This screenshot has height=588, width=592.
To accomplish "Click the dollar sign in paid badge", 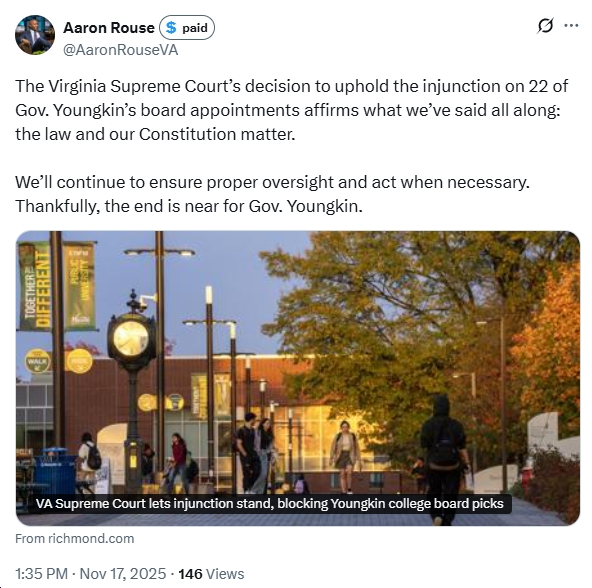I will tap(171, 28).
